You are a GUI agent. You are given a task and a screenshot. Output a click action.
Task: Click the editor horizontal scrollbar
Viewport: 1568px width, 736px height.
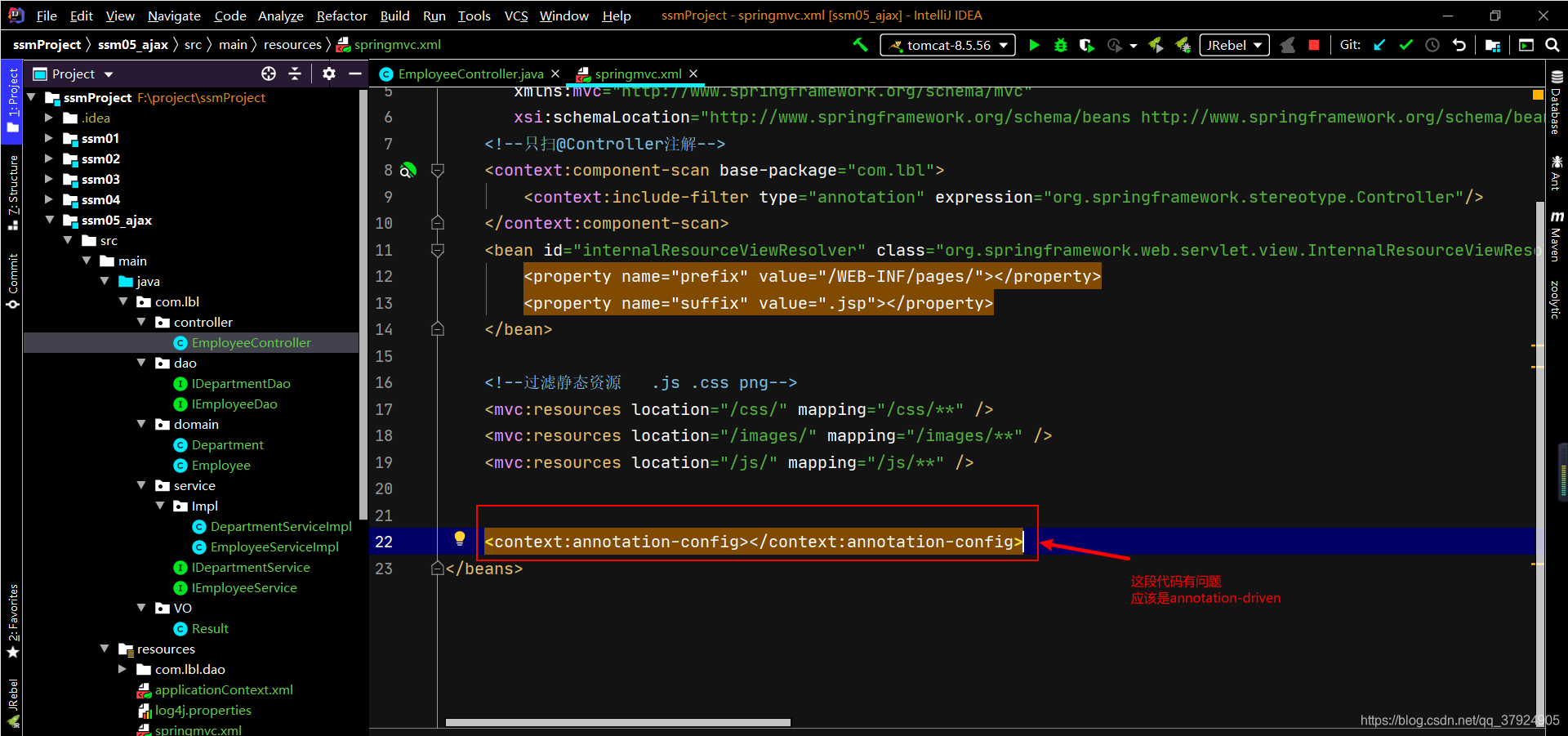tap(618, 722)
